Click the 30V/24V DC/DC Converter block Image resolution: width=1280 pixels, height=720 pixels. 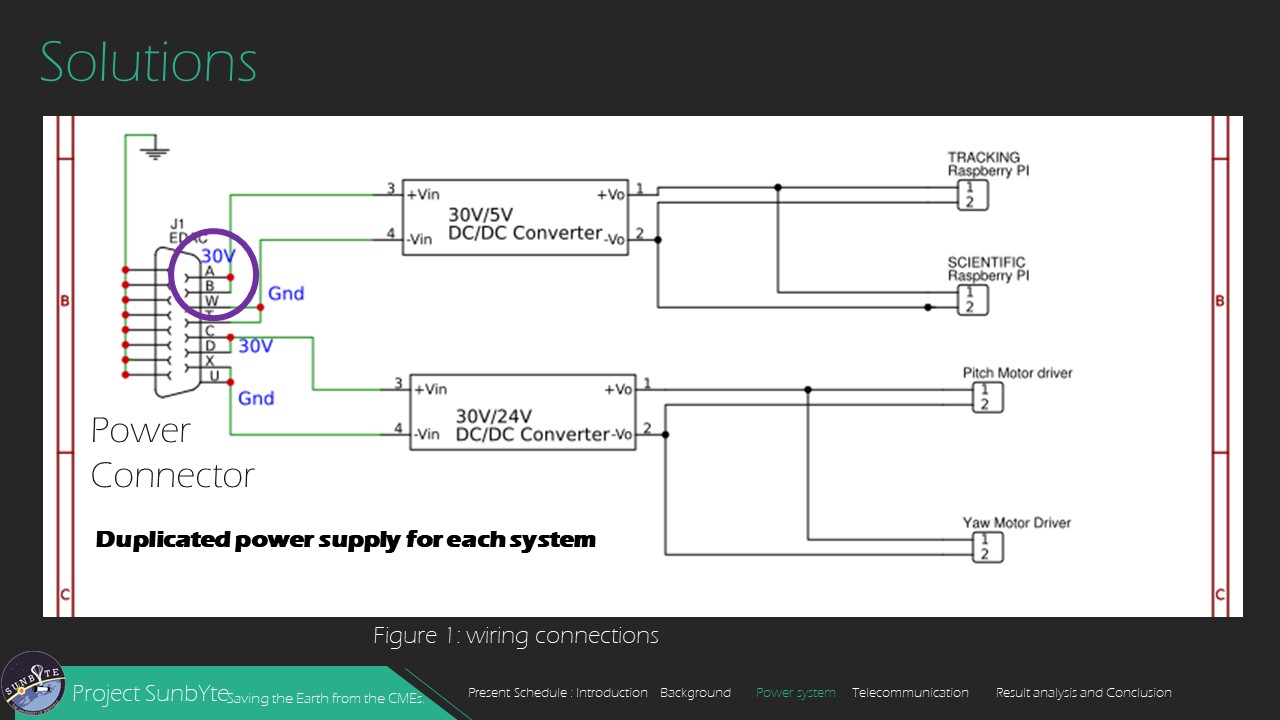coord(523,412)
